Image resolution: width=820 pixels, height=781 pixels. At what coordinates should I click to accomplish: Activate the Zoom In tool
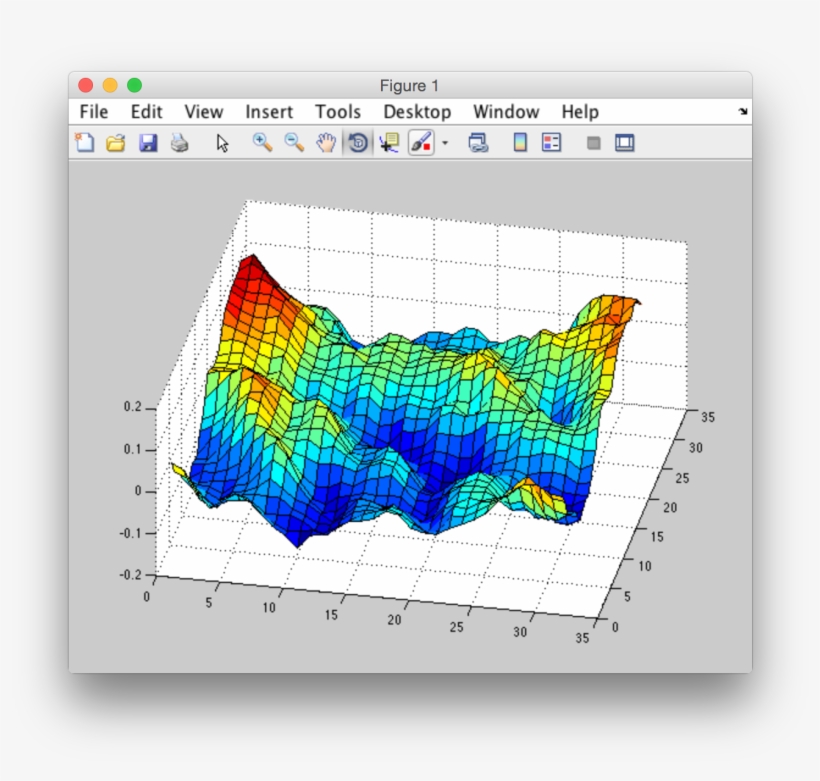coord(264,143)
